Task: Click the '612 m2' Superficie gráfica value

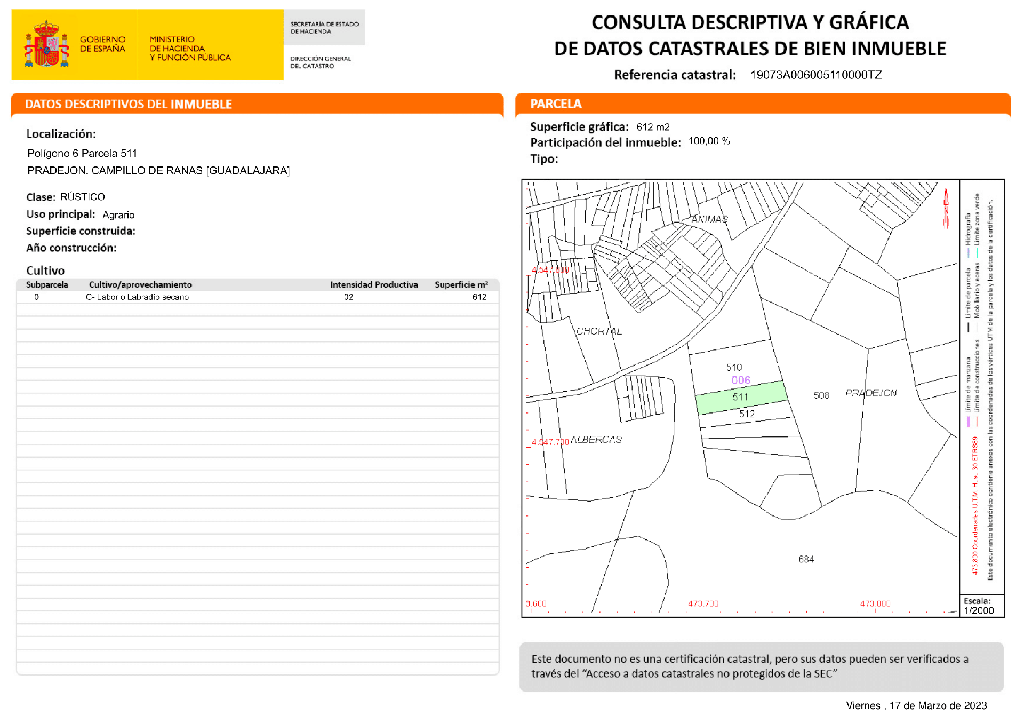Action: [652, 127]
